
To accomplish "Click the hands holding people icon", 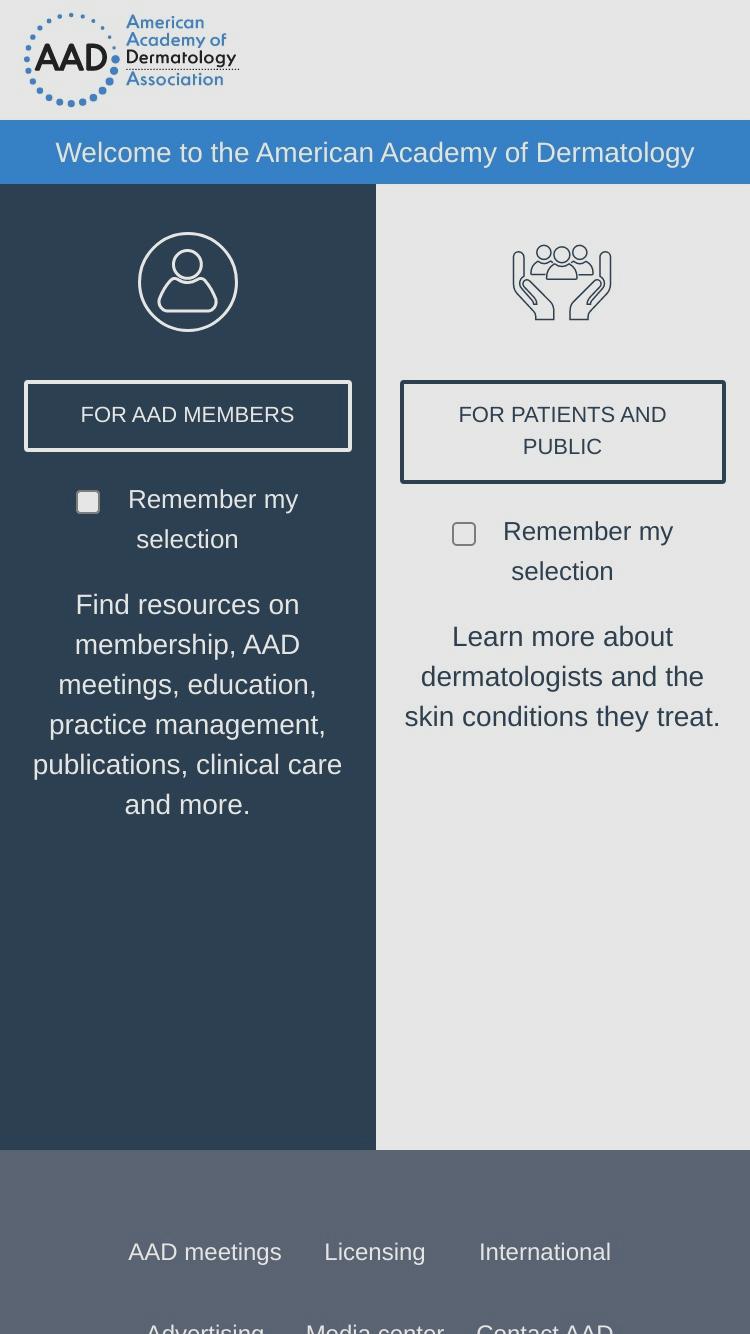I will coord(562,282).
